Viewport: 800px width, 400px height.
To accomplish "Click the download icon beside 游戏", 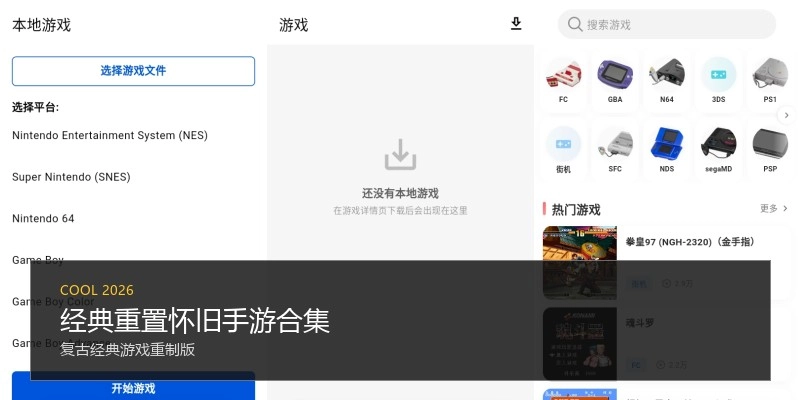I will [516, 24].
